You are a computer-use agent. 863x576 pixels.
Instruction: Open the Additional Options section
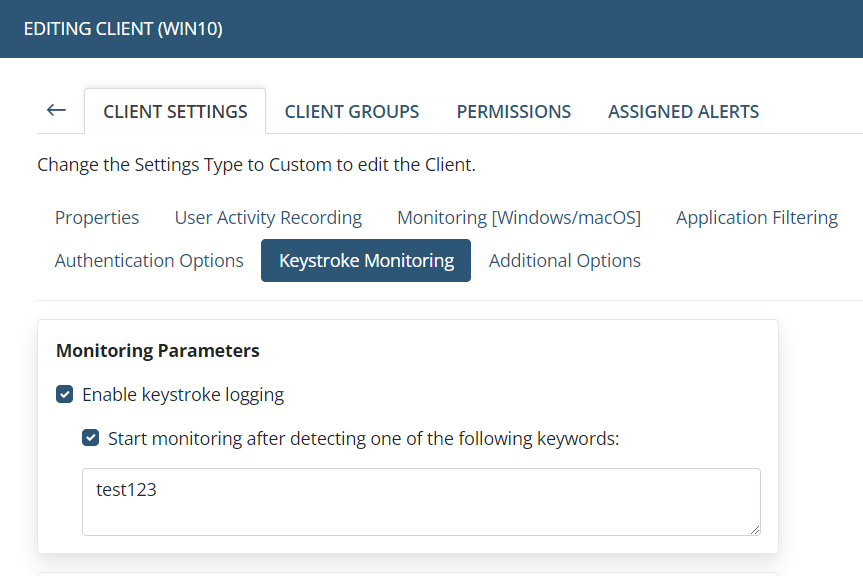[x=565, y=260]
